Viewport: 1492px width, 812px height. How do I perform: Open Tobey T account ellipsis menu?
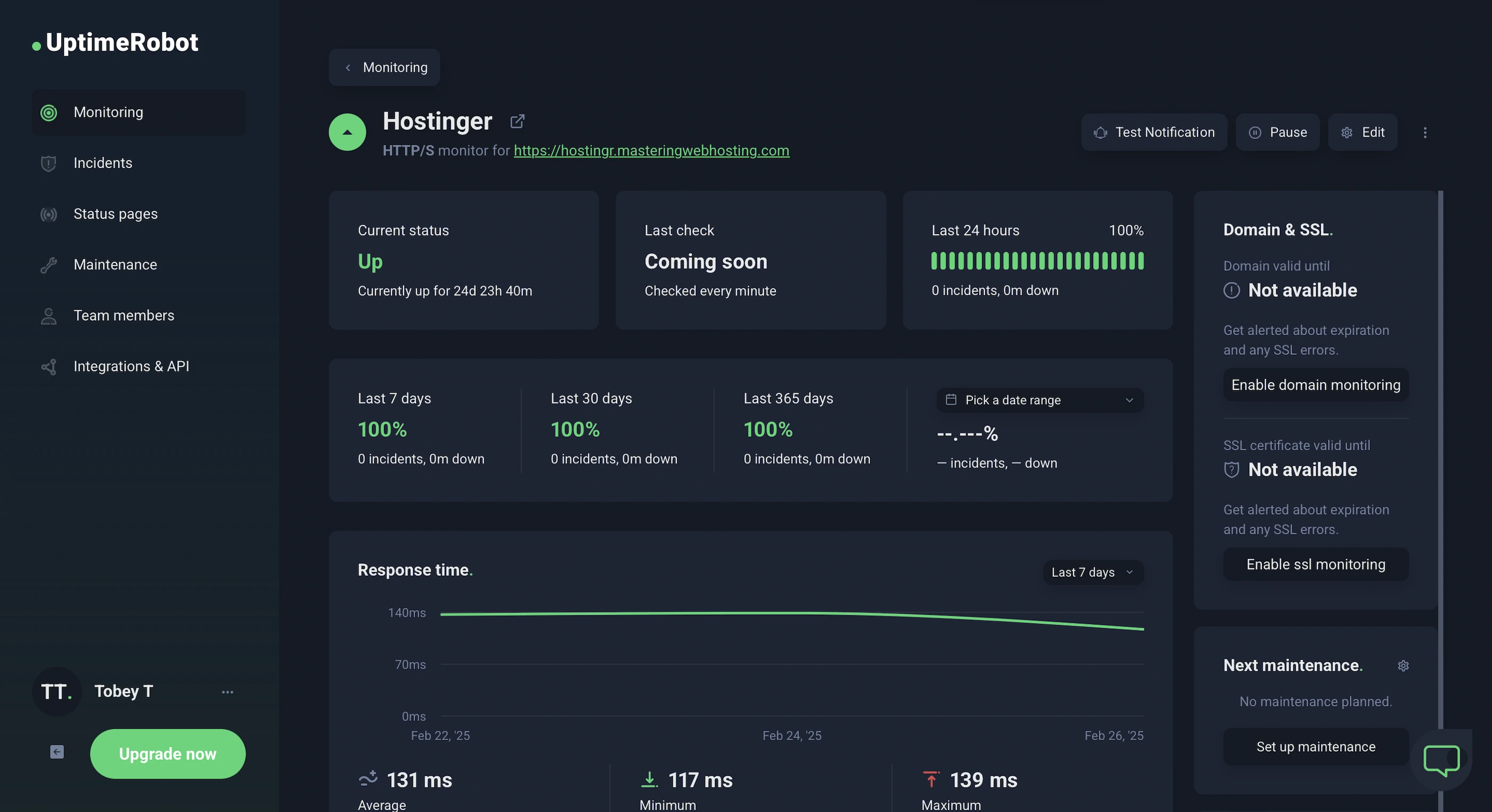click(228, 692)
